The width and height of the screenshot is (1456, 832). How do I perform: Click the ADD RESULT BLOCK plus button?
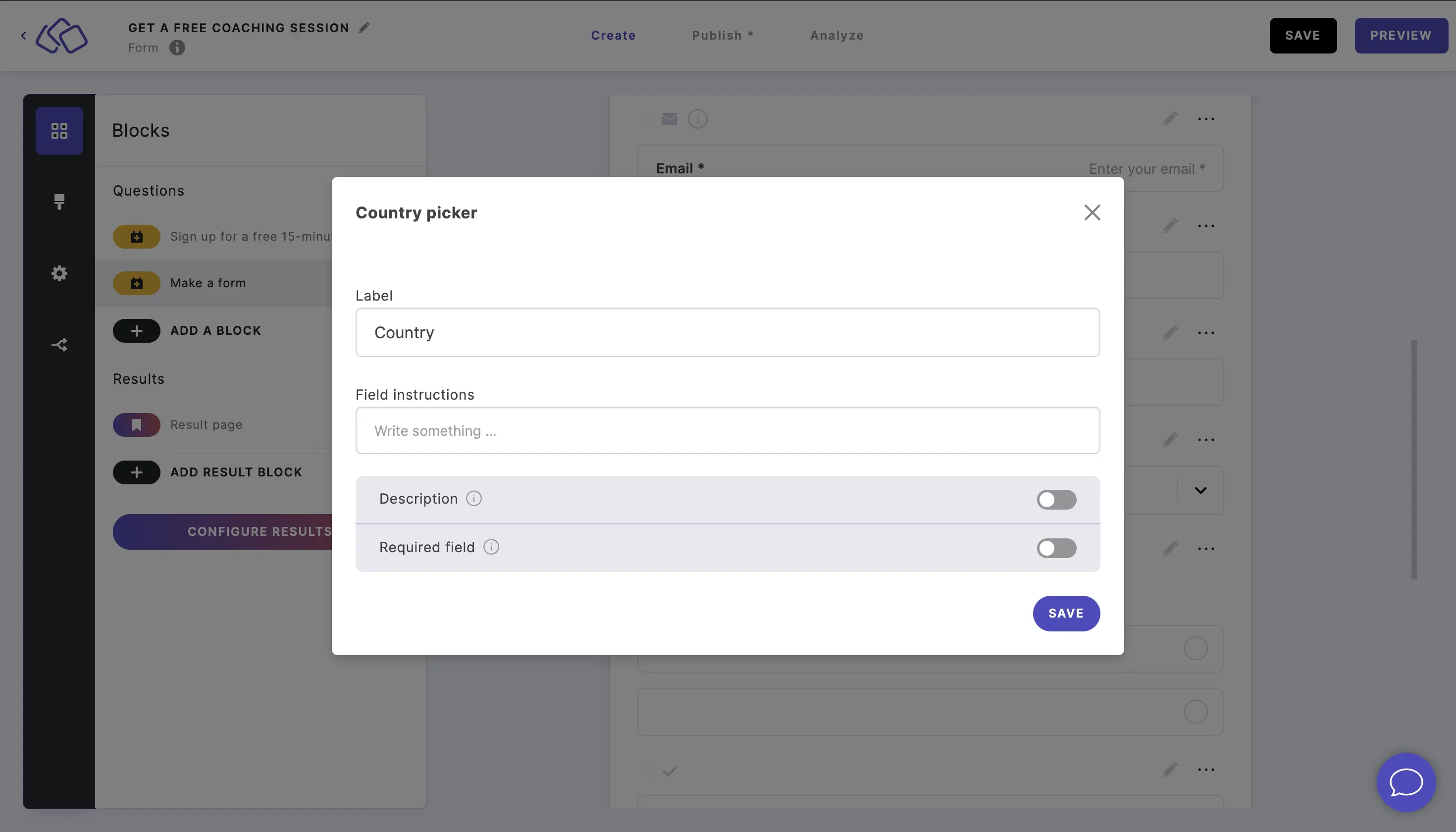click(x=137, y=472)
